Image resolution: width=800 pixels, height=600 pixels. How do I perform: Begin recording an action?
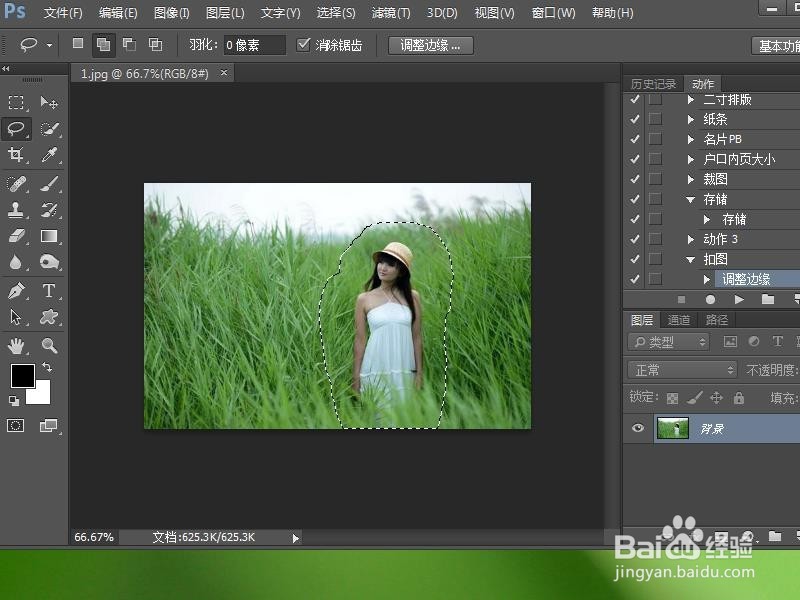click(710, 299)
